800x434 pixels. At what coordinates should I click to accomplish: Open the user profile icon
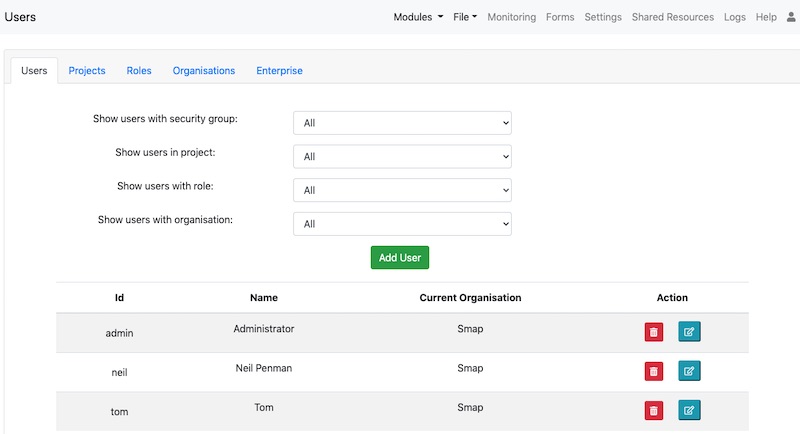pyautogui.click(x=791, y=17)
